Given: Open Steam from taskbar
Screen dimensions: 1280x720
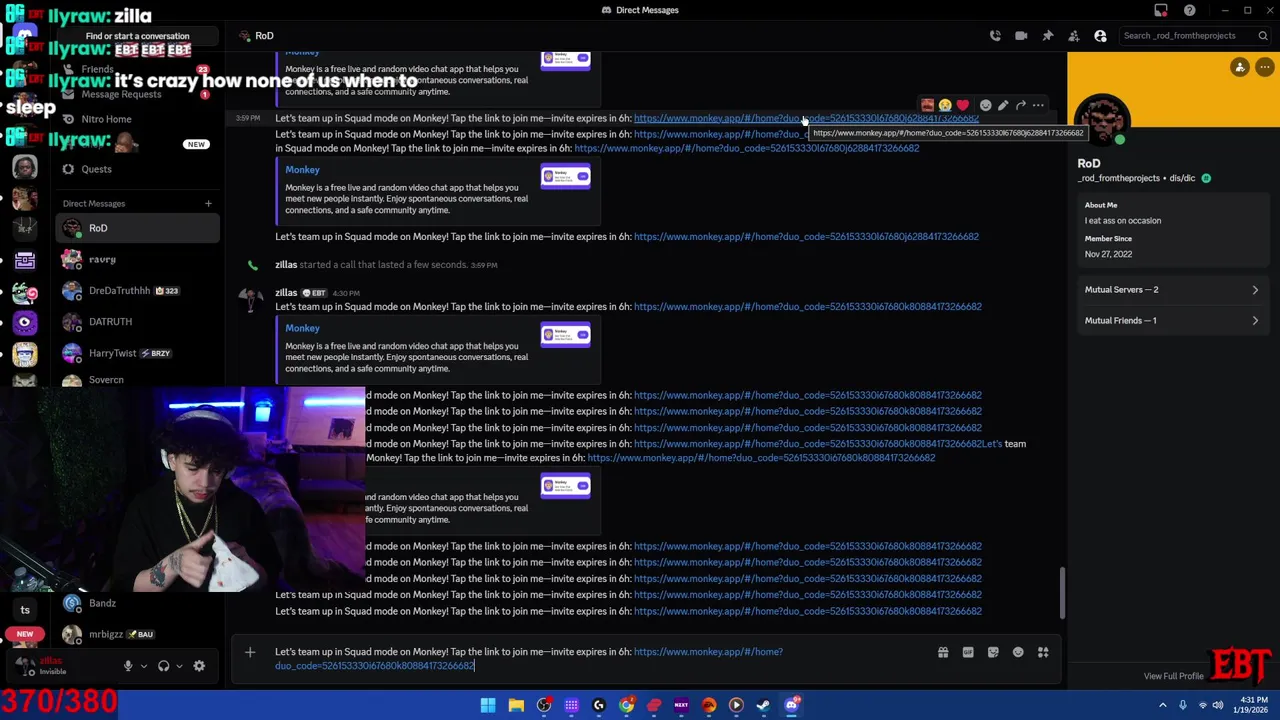Looking at the screenshot, I should pos(763,705).
